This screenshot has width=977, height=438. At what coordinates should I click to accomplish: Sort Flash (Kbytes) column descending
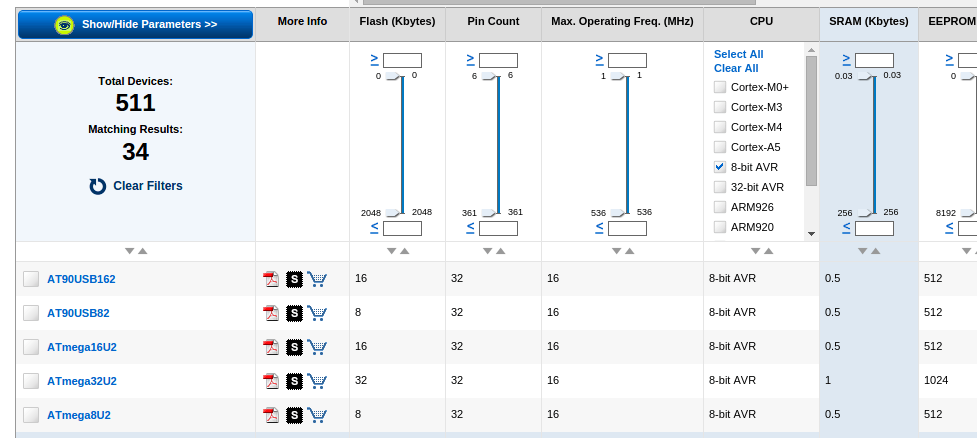click(391, 251)
